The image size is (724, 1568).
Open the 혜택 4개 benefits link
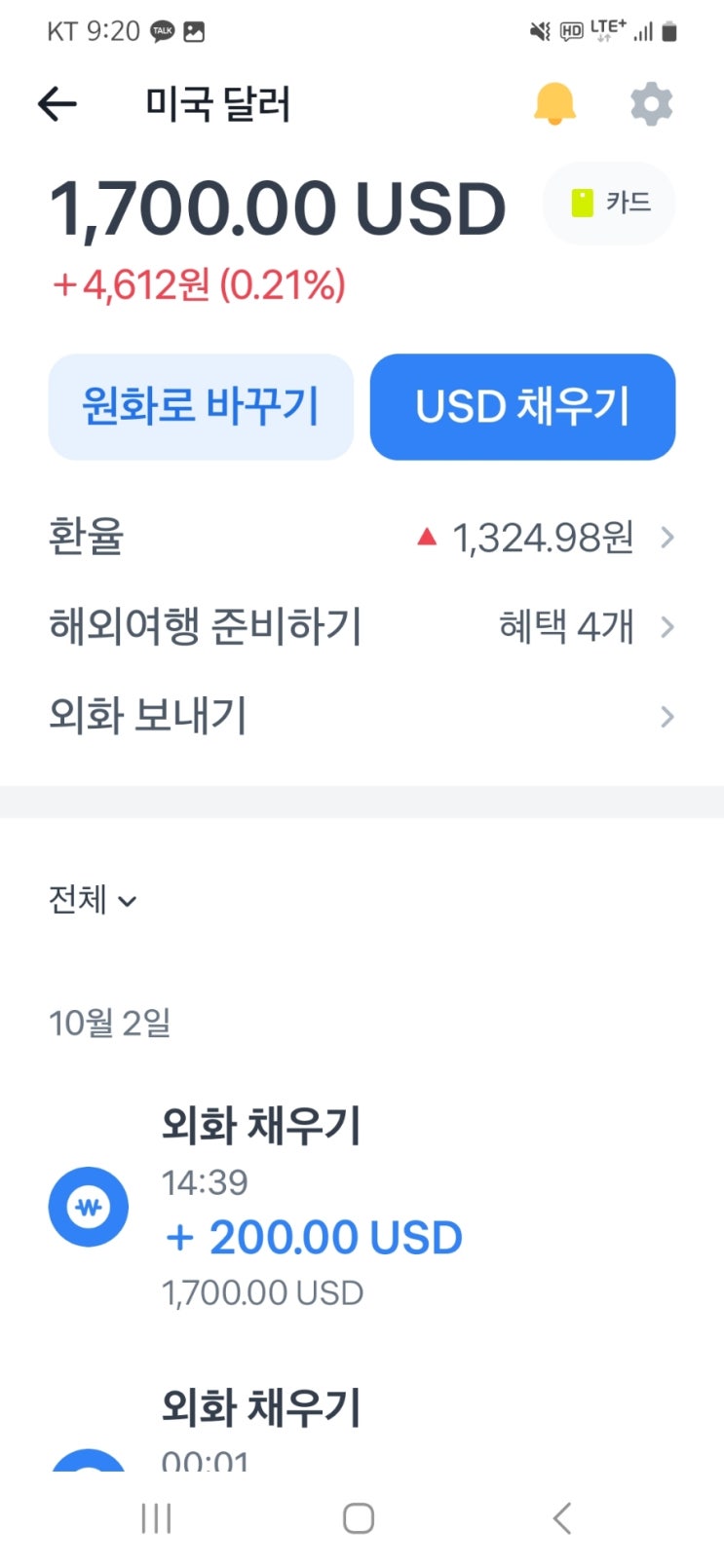pyautogui.click(x=566, y=626)
